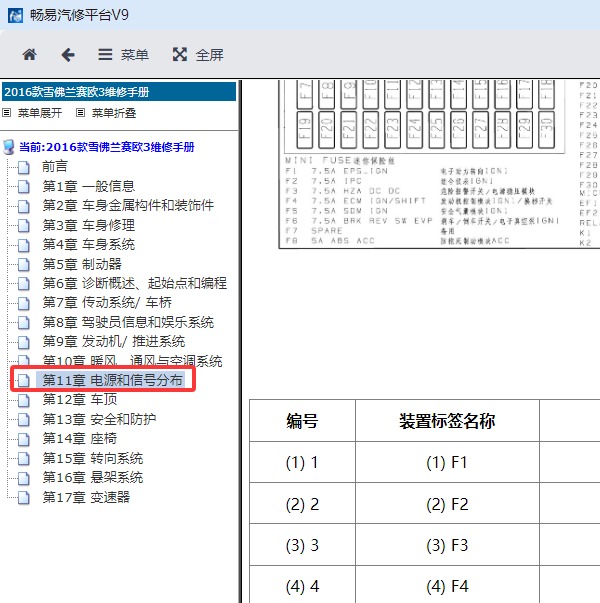
Task: Collapse all menus with 菜单折叠
Action: [x=107, y=113]
